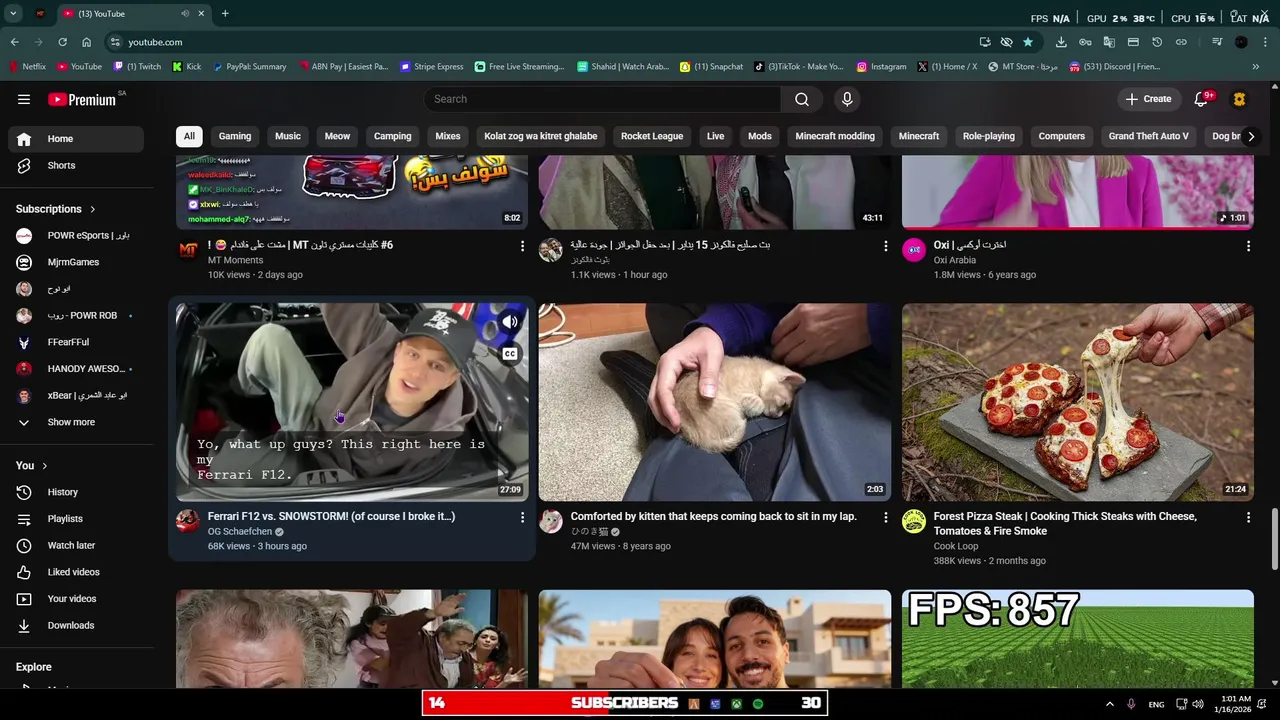Image resolution: width=1280 pixels, height=720 pixels.
Task: Go to MT Moments channel name
Action: [x=236, y=260]
